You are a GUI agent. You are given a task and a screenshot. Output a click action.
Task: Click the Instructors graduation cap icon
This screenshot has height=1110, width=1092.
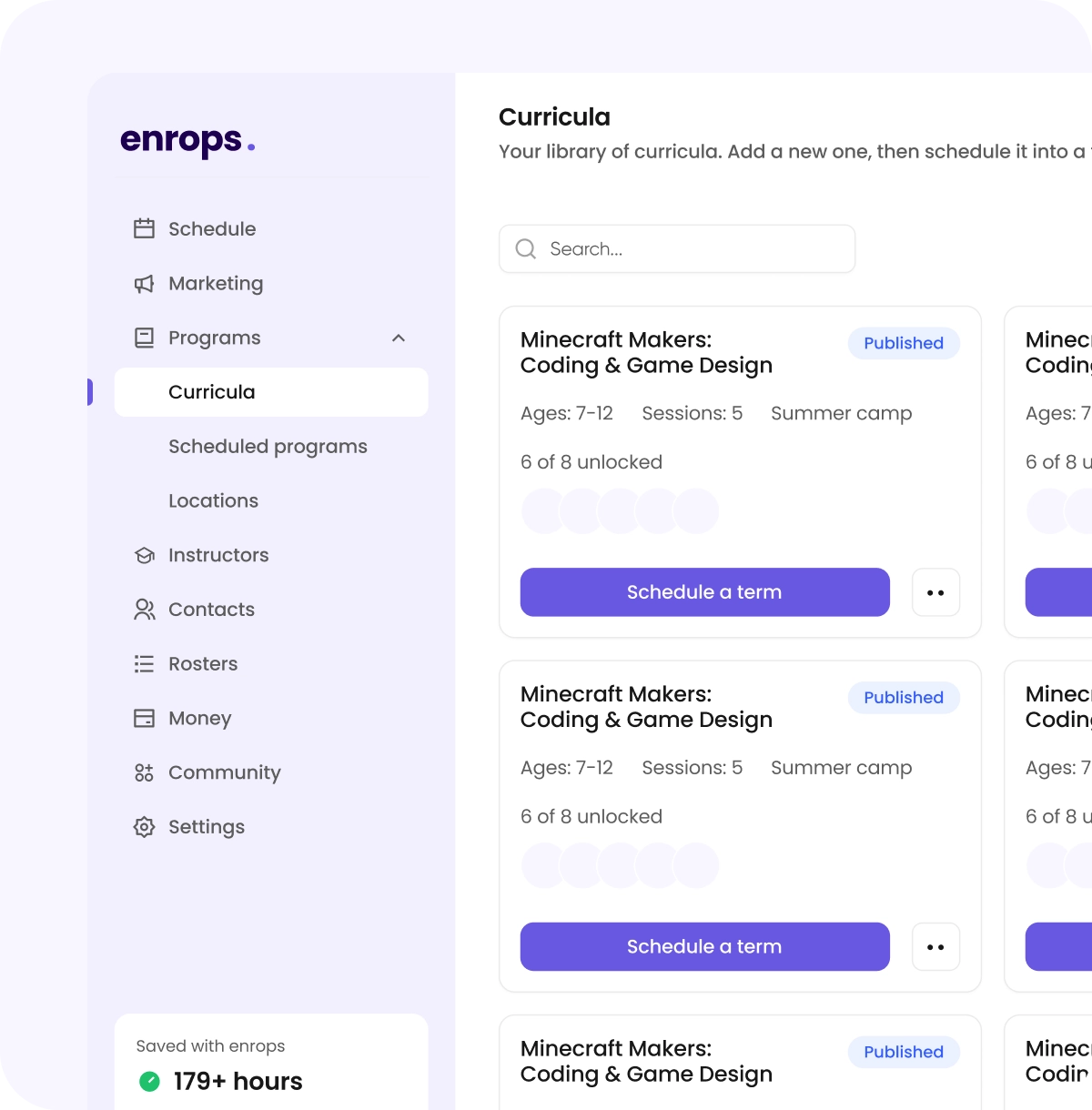coord(144,555)
